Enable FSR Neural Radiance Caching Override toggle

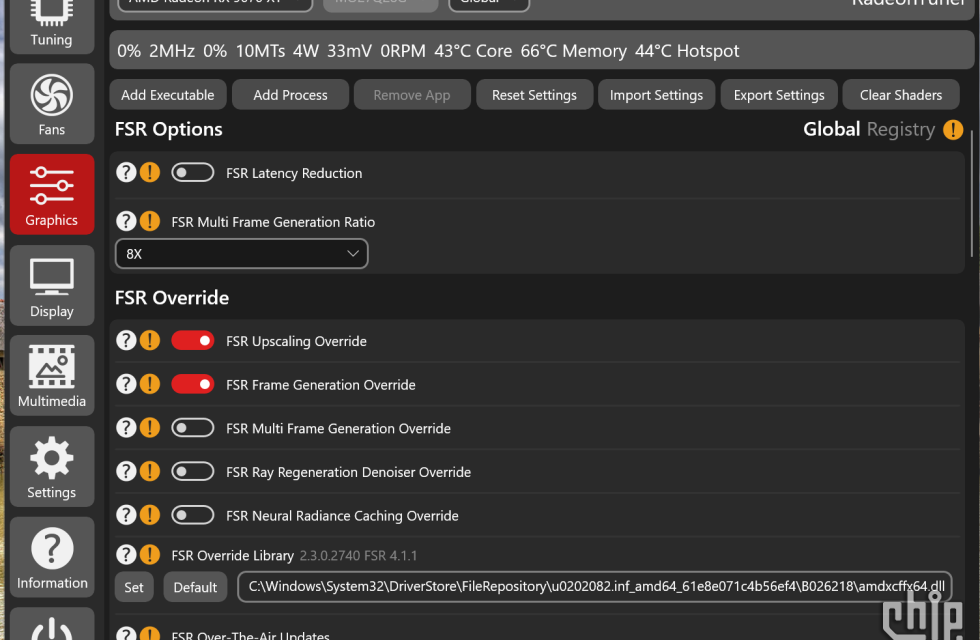[x=192, y=515]
